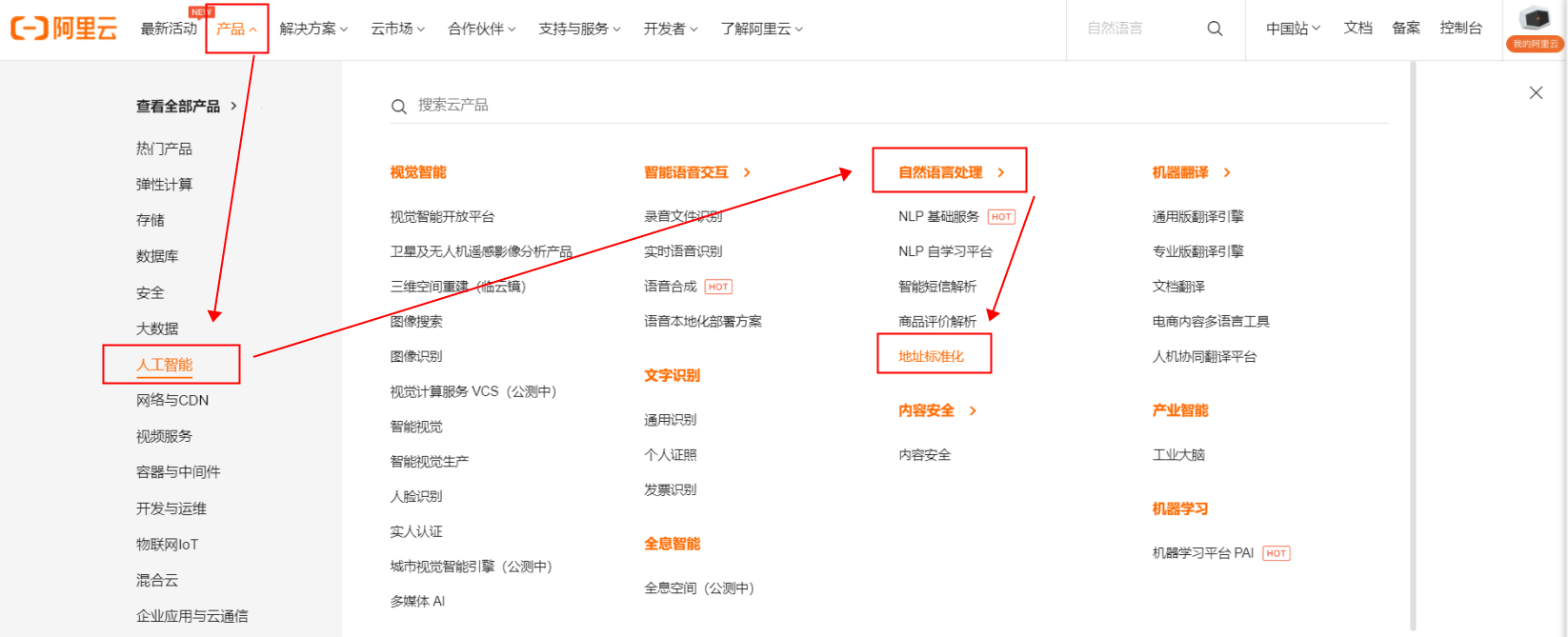Click the product panel vertical scrollbar
1568x637 pixels.
pyautogui.click(x=1414, y=345)
